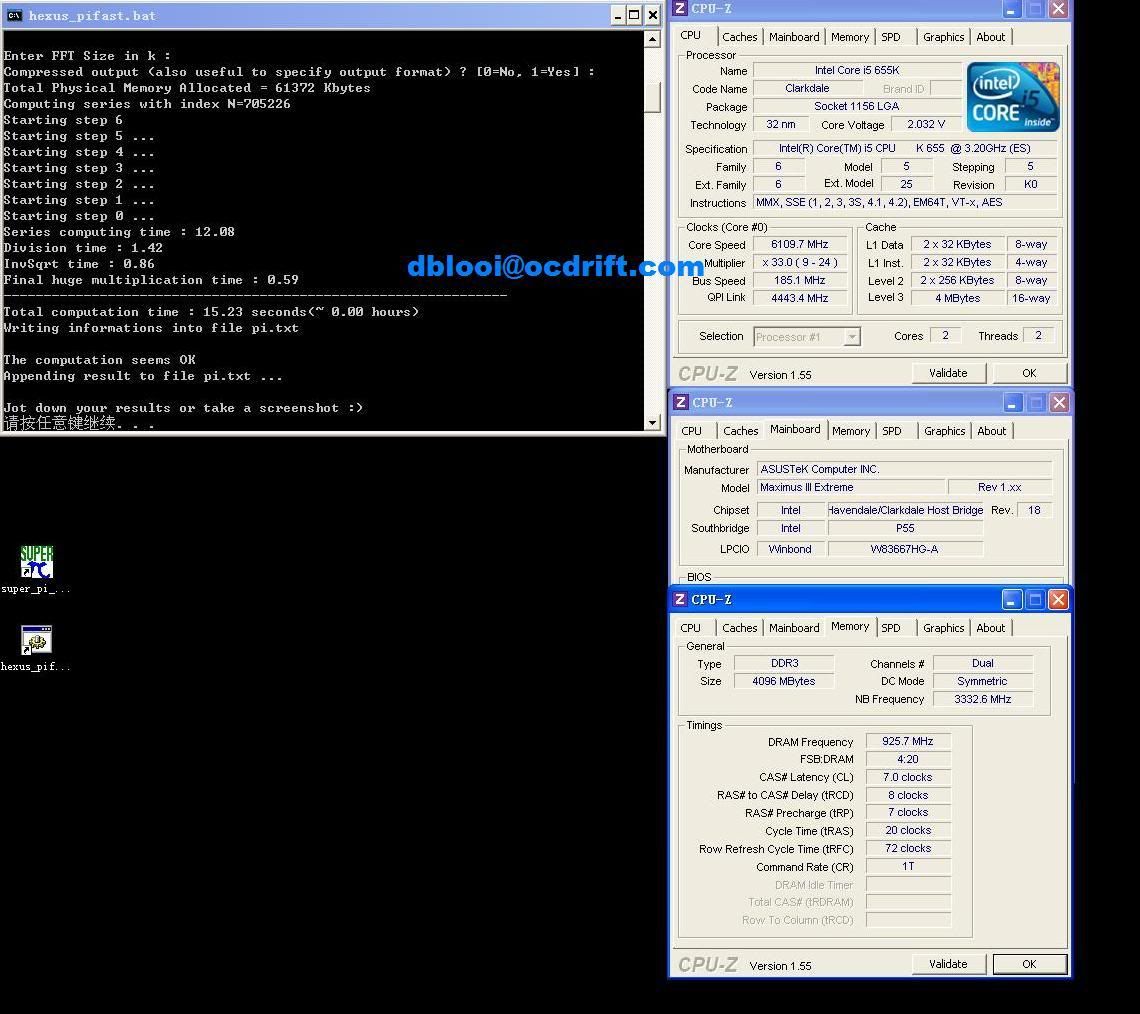Viewport: 1140px width, 1014px height.
Task: Expand the Processor #1 selection dropdown
Action: pyautogui.click(x=852, y=337)
